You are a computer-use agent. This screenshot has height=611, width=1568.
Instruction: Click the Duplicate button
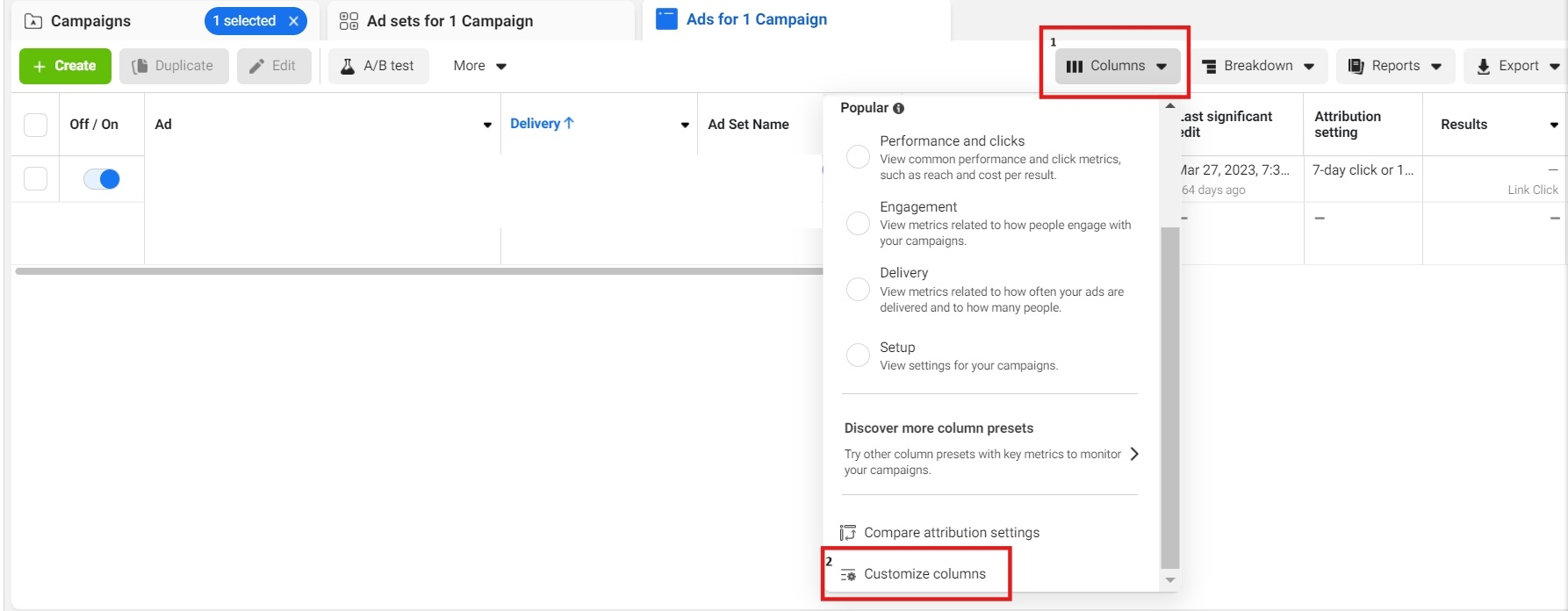coord(174,66)
